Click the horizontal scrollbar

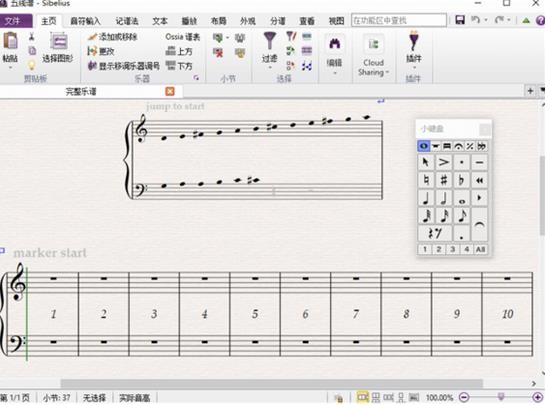pos(271,383)
